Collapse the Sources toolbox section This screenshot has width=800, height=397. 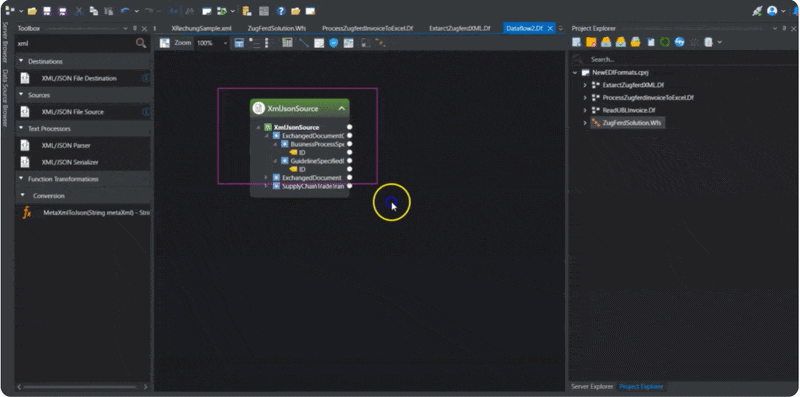[21, 95]
